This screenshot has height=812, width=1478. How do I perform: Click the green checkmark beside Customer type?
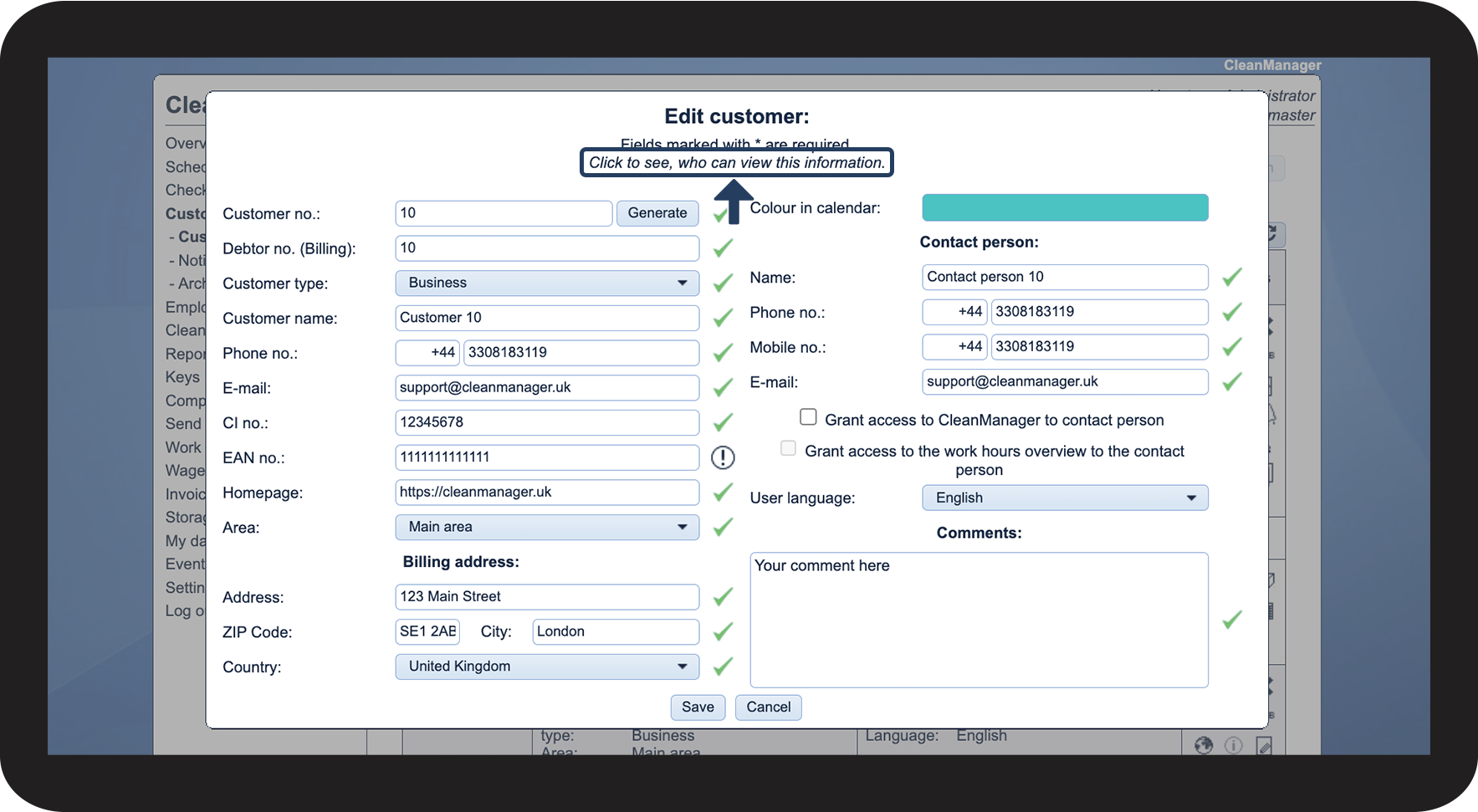(723, 283)
